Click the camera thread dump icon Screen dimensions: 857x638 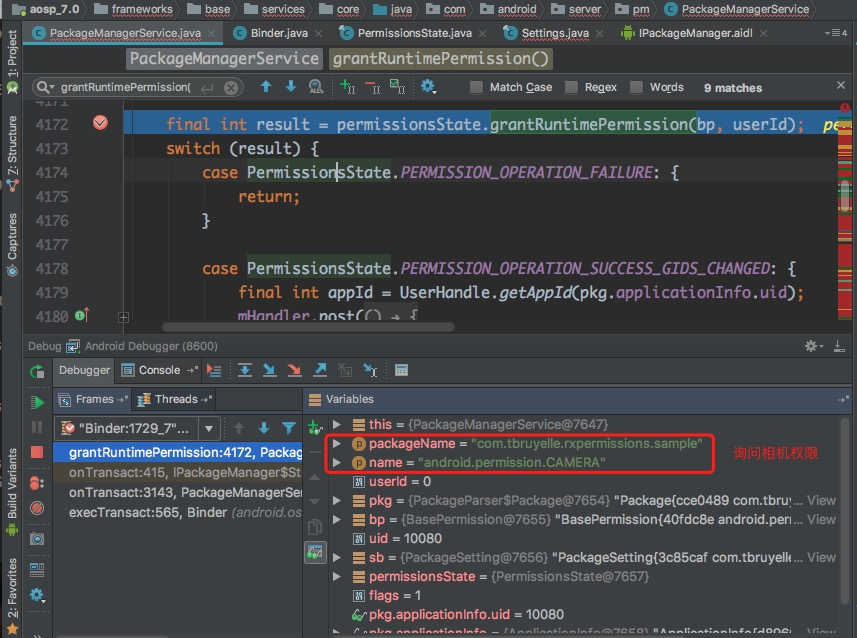point(38,538)
